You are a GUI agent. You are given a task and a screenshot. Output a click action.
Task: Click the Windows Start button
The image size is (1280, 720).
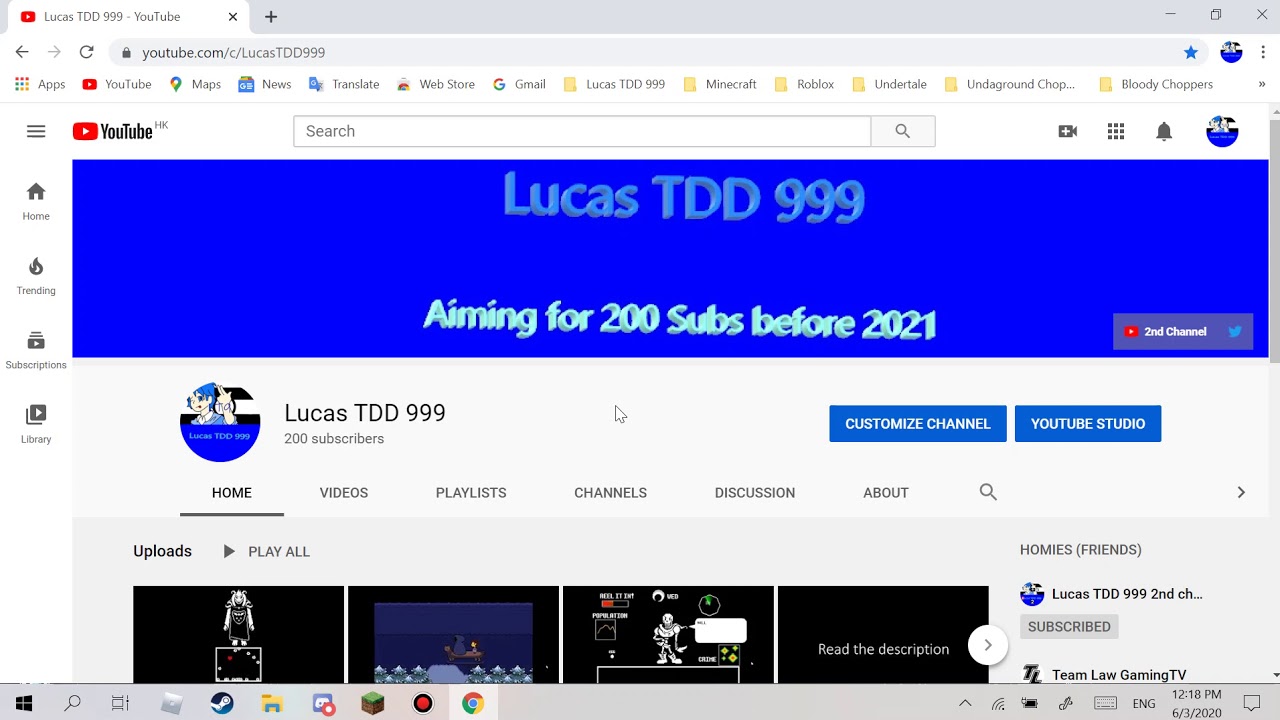pos(24,704)
